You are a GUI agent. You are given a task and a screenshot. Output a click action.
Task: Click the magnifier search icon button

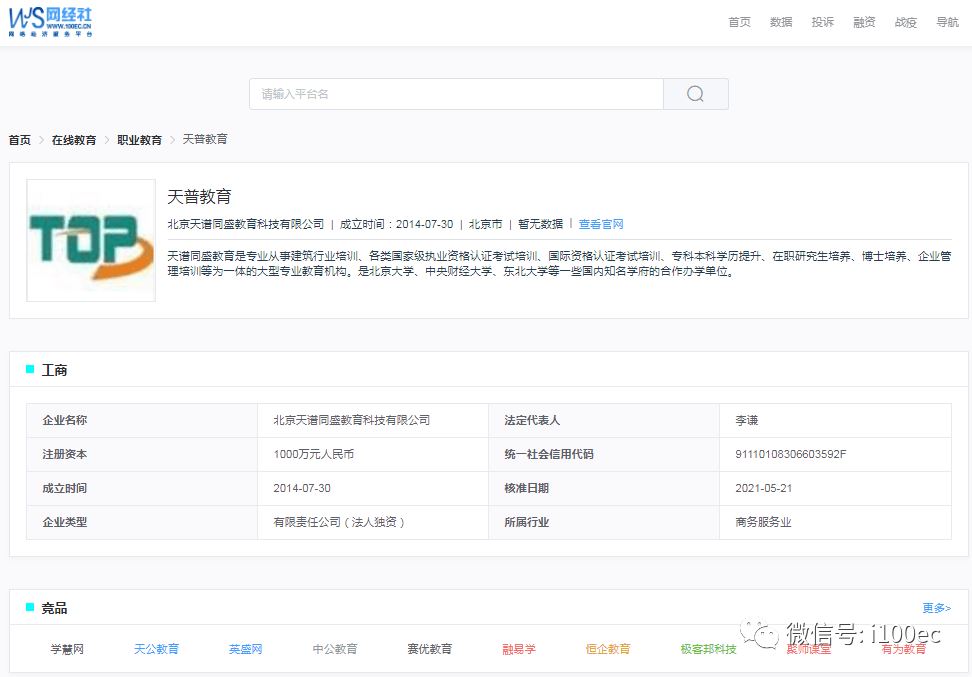[x=695, y=94]
